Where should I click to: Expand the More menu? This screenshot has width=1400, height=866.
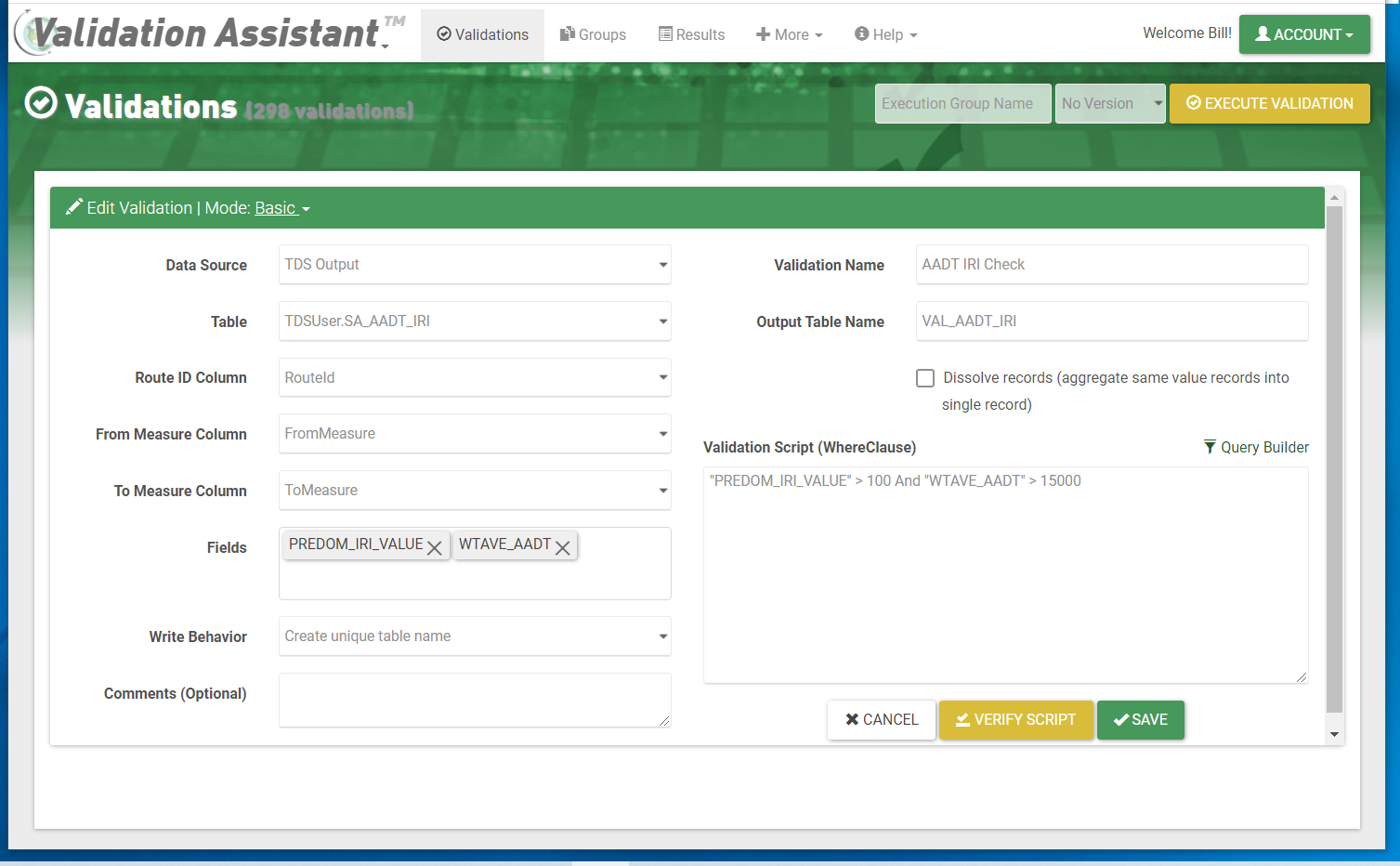pyautogui.click(x=790, y=35)
